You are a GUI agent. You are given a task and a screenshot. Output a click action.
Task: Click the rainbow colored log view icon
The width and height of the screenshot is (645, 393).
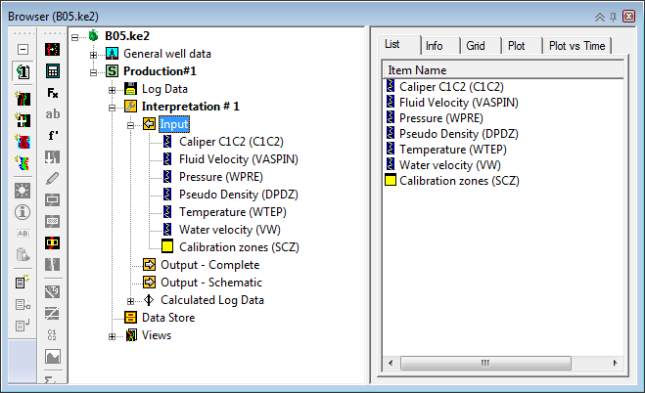(x=23, y=163)
